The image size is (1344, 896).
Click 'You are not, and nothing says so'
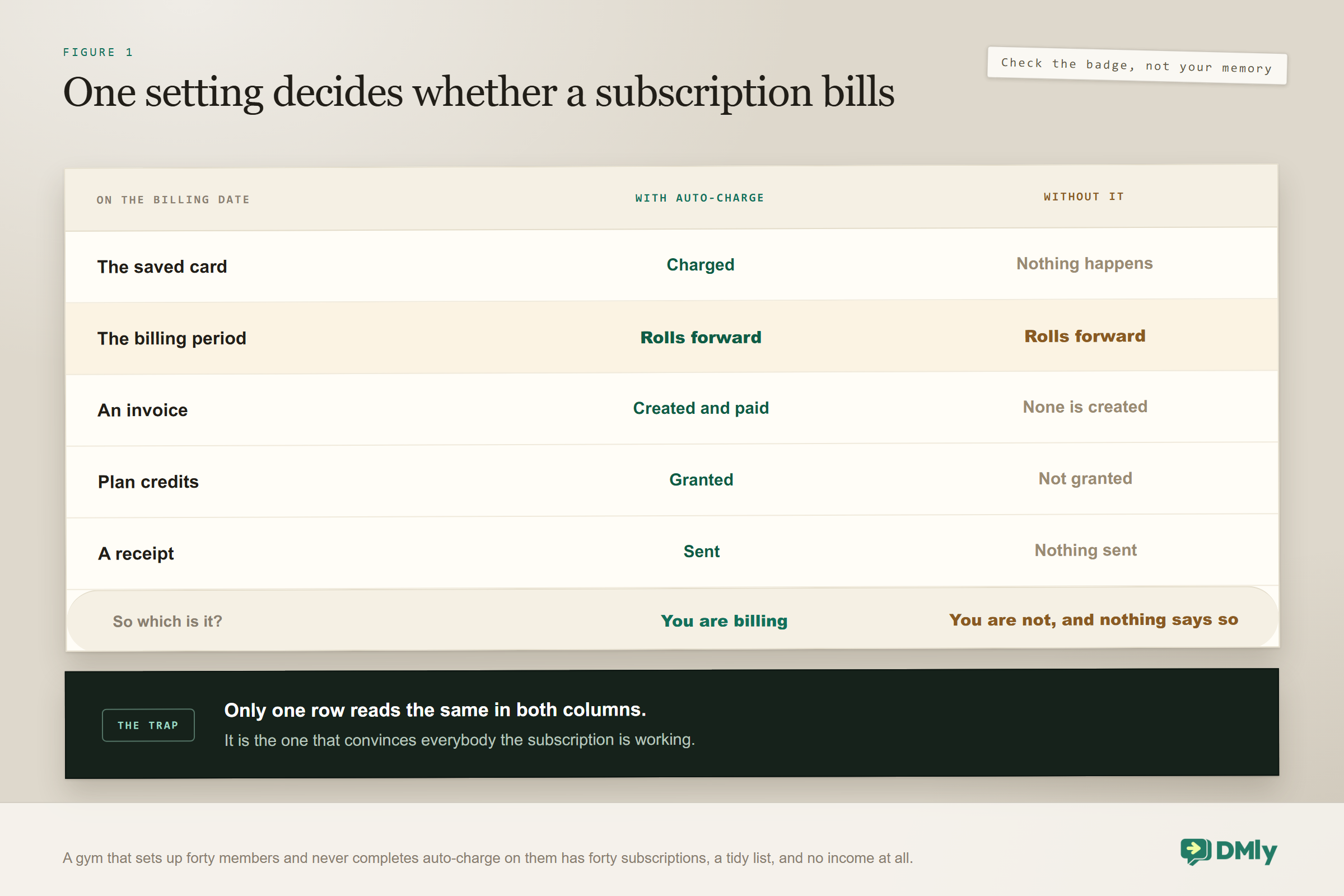pos(1094,620)
